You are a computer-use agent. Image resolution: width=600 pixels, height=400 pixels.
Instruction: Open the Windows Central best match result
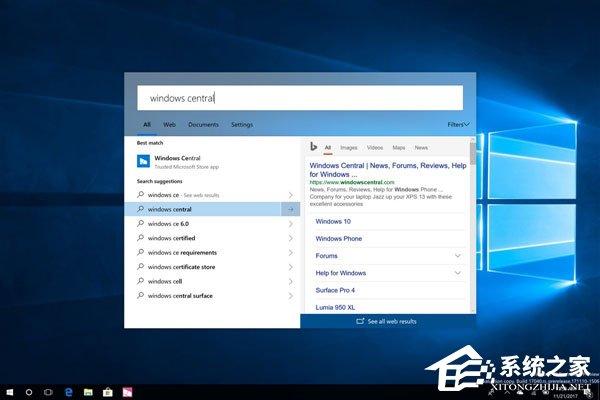point(212,162)
